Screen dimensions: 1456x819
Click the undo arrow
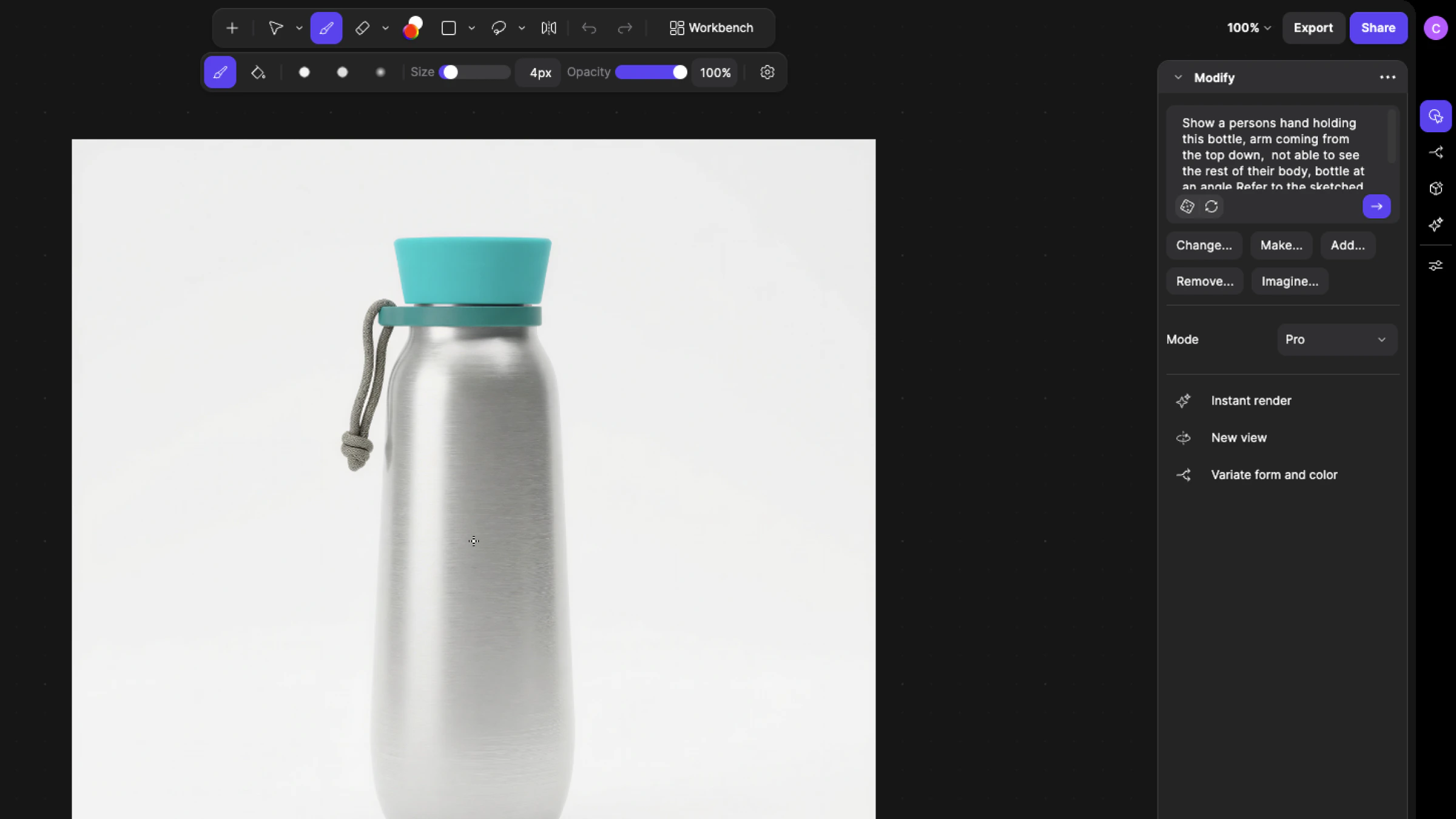click(588, 28)
